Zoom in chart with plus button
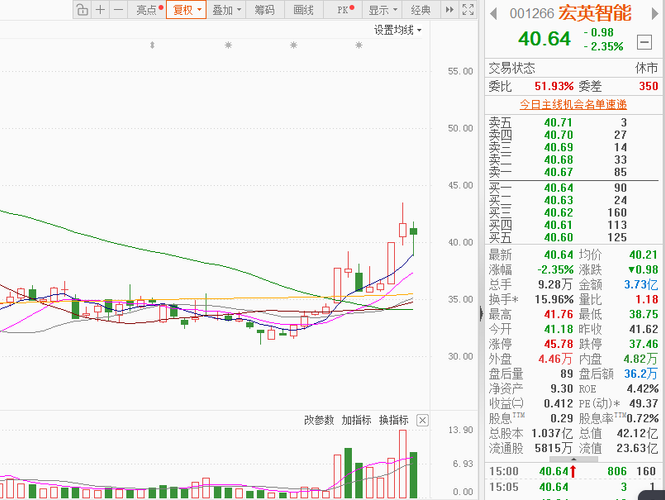The width and height of the screenshot is (665, 500). coord(100,9)
